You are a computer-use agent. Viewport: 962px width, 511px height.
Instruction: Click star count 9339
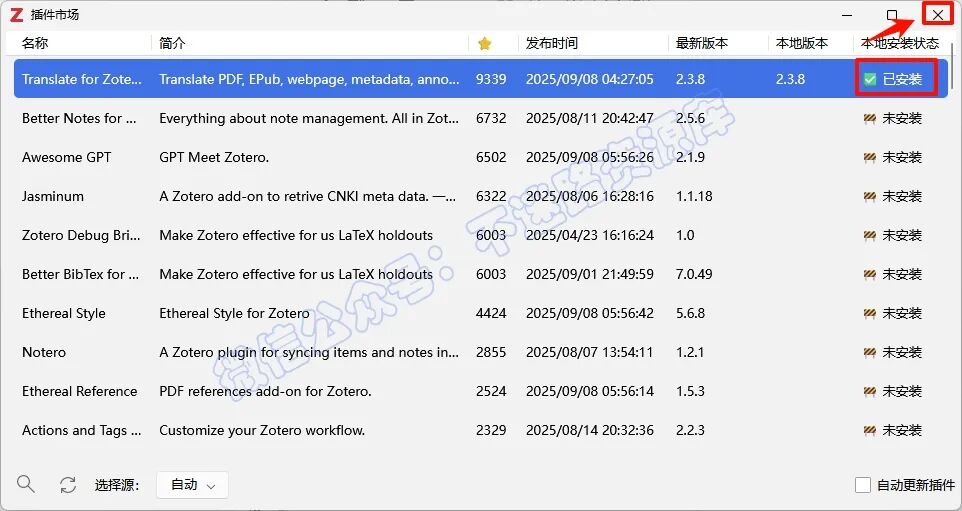coord(491,79)
